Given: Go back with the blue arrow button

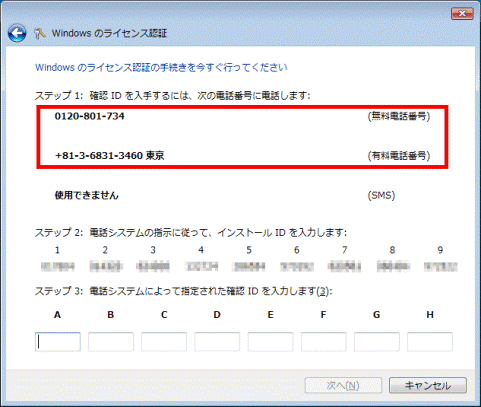Looking at the screenshot, I should (x=17, y=33).
